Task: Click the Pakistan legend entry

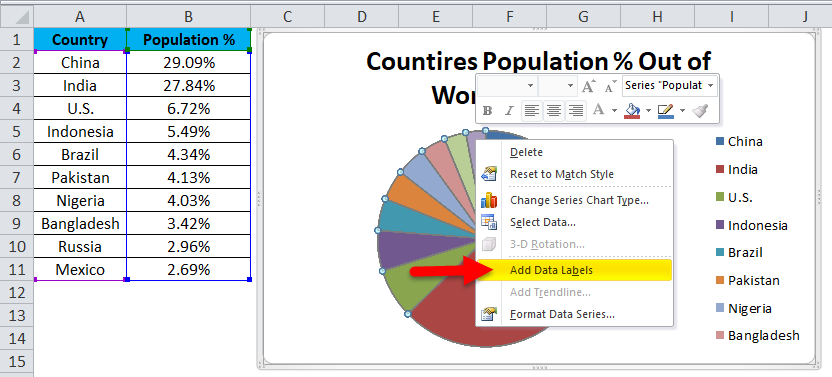Action: pos(747,280)
